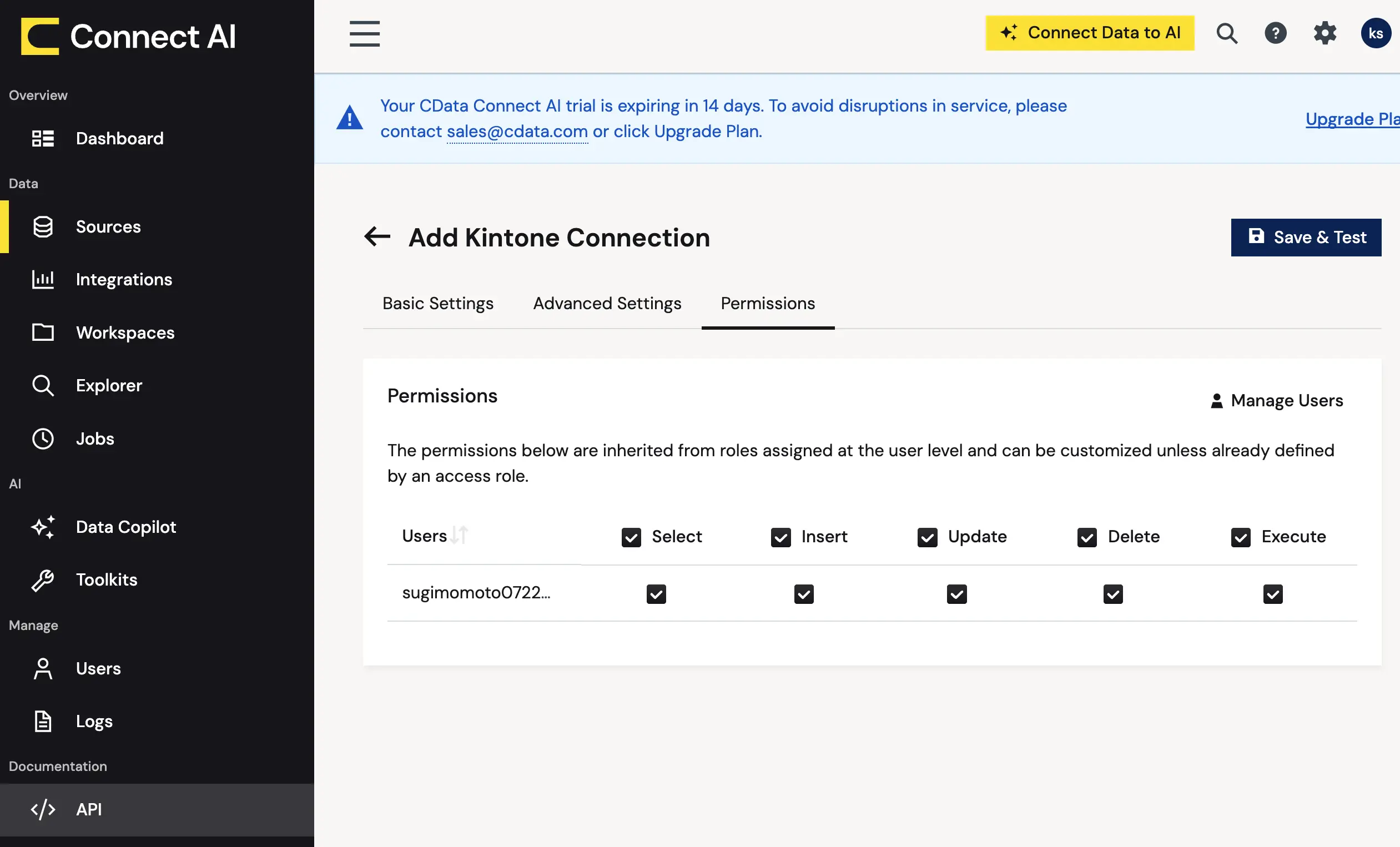This screenshot has width=1400, height=847.
Task: Click the Upgrade Plan link
Action: 1352,119
